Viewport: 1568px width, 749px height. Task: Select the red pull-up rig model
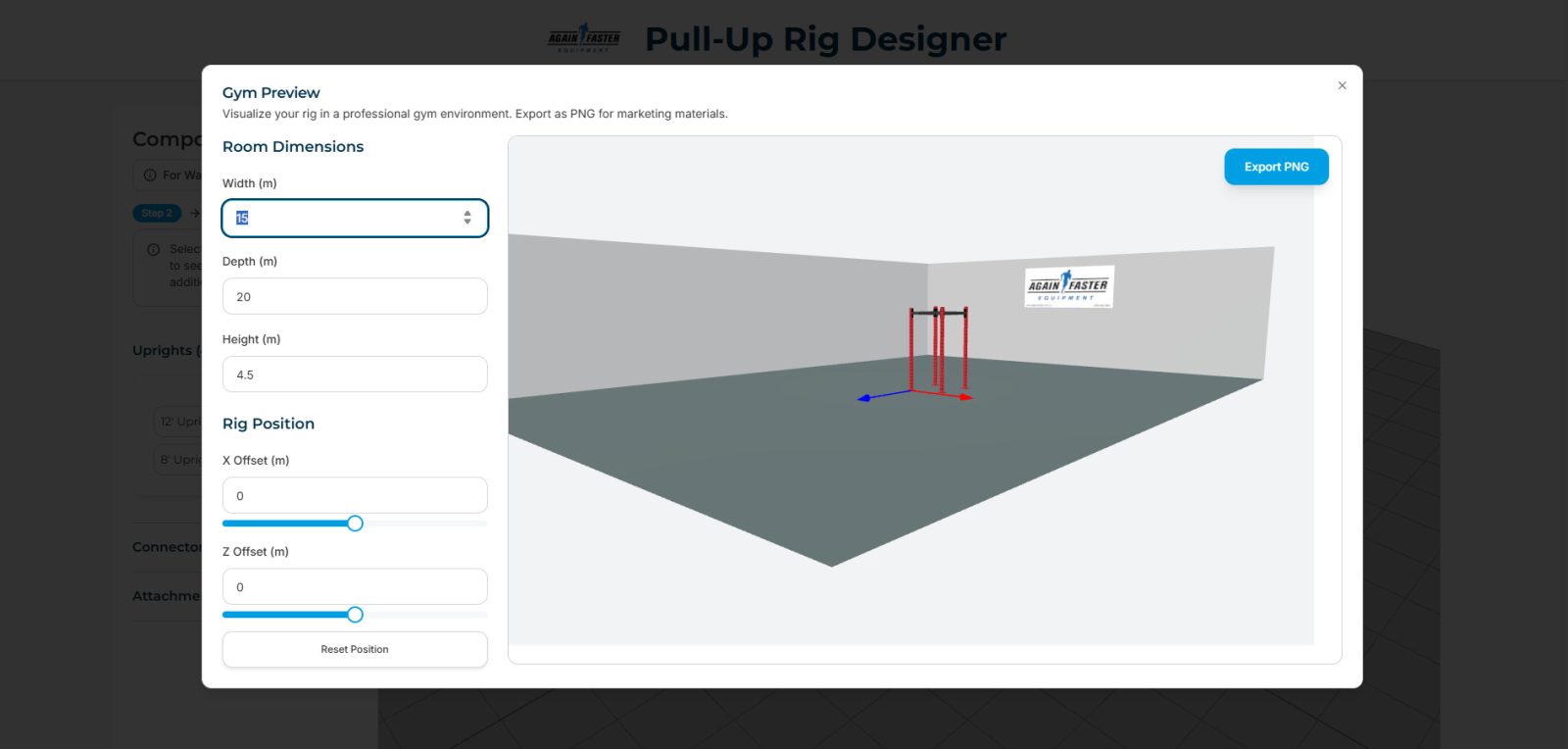(939, 348)
